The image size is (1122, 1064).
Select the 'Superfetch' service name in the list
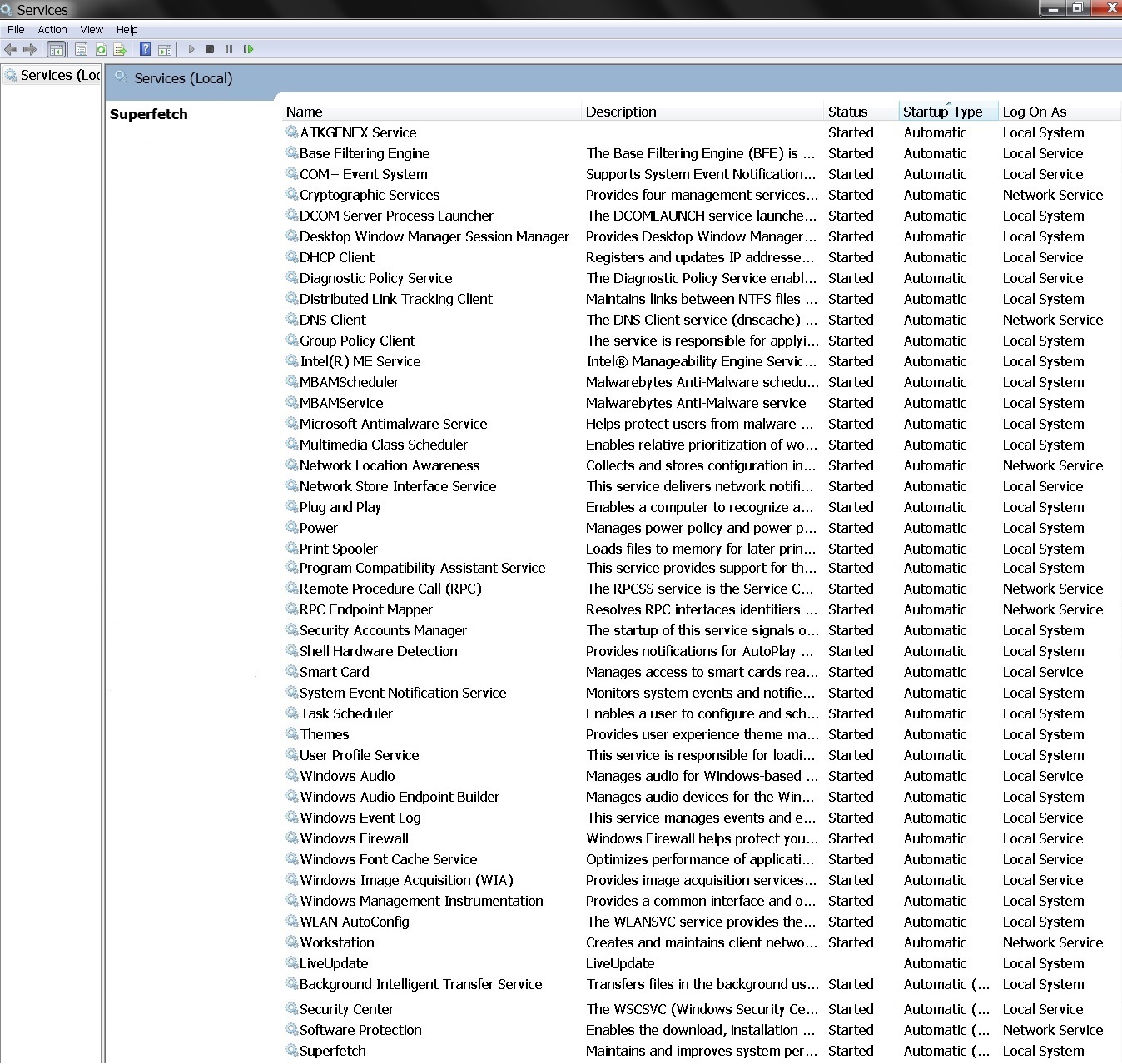click(x=333, y=1051)
